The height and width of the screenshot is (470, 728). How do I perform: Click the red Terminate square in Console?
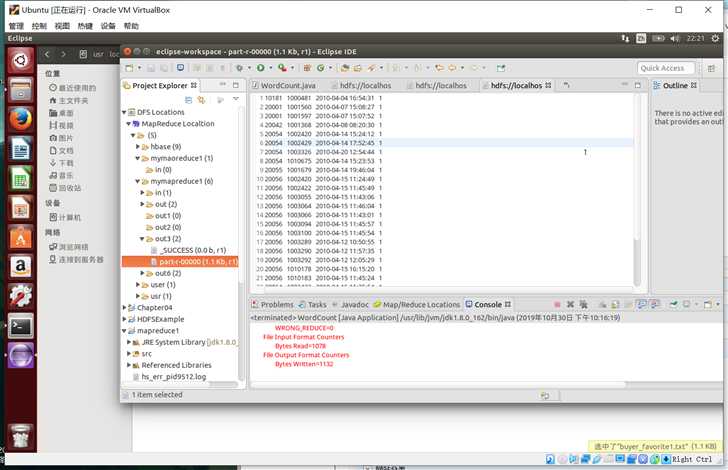click(557, 305)
